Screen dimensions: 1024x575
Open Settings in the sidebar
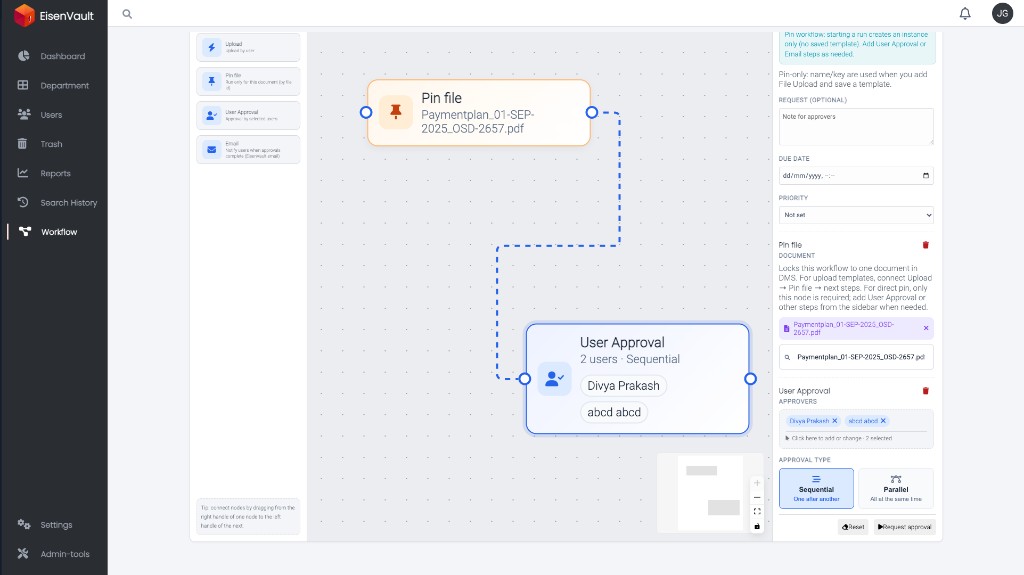coord(54,525)
